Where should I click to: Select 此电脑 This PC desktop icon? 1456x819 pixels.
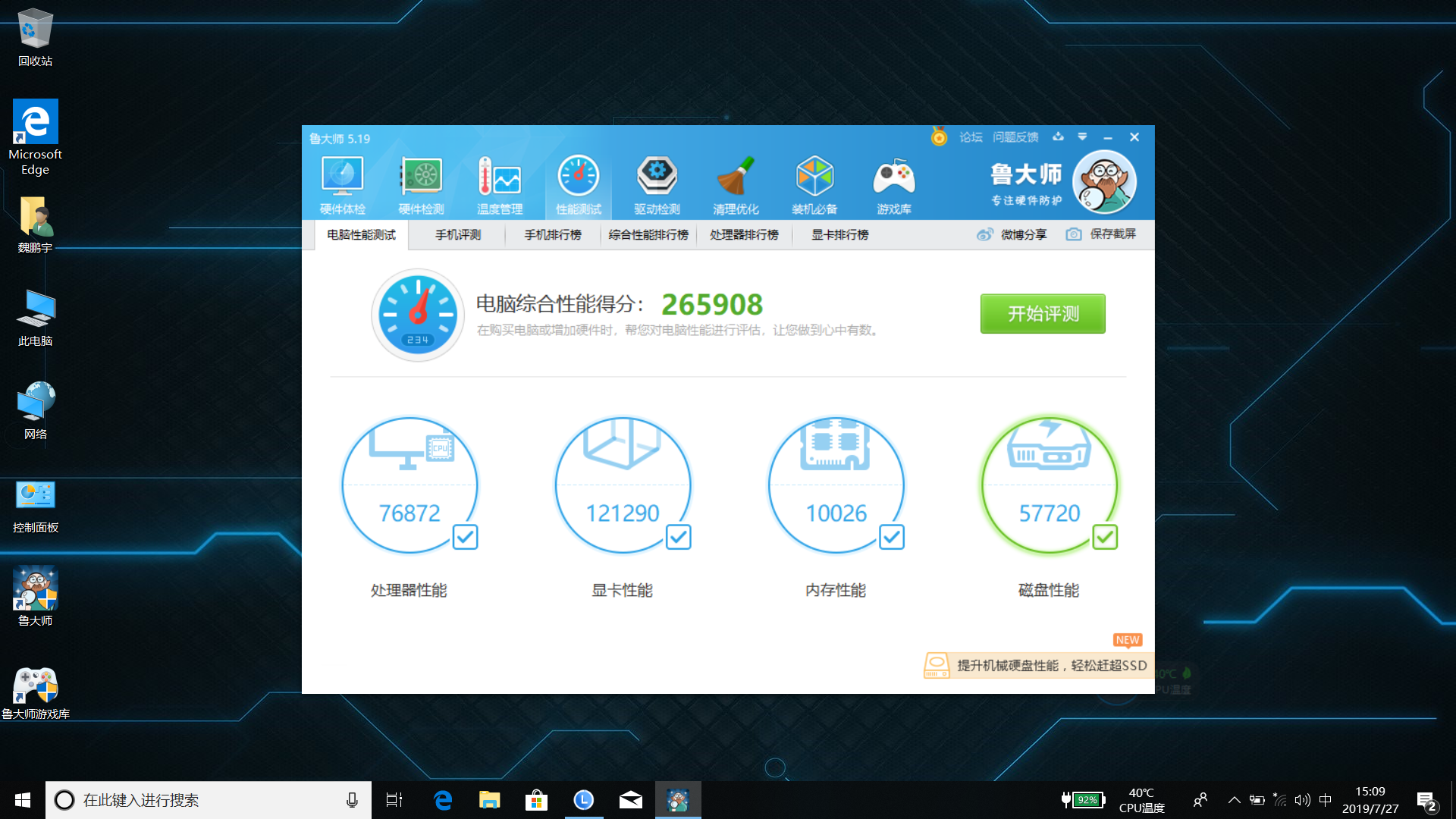[35, 318]
